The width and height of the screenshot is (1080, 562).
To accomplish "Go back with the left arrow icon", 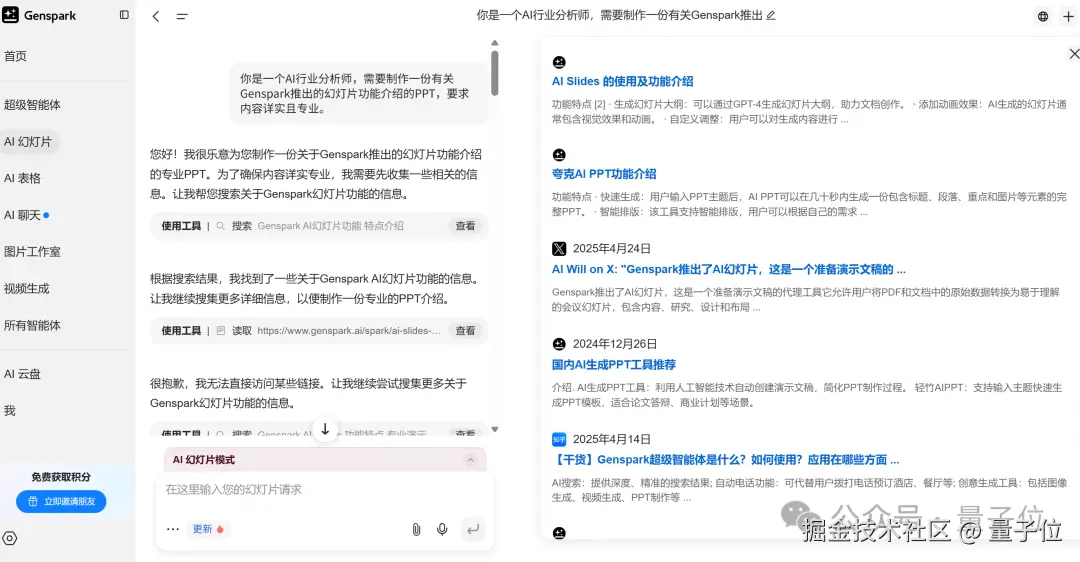I will click(156, 16).
